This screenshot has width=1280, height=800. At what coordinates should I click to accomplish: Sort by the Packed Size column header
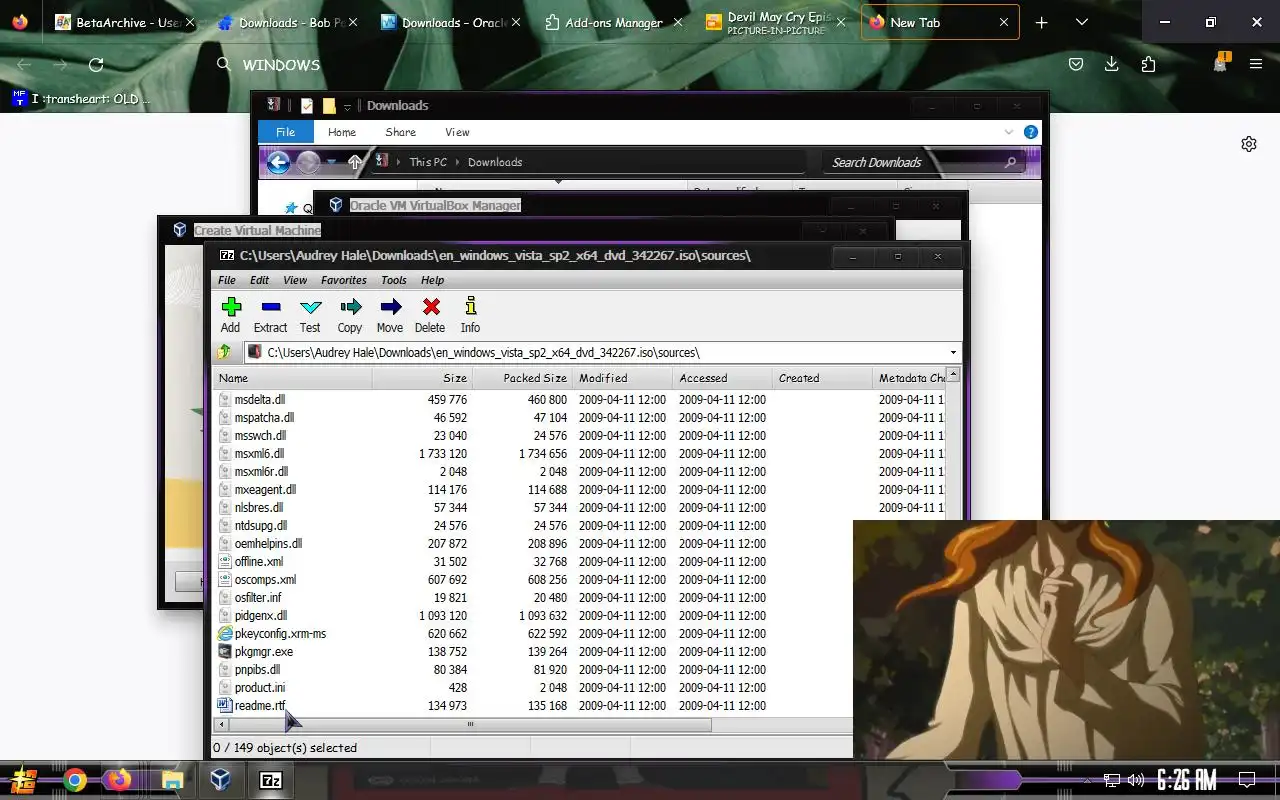pyautogui.click(x=522, y=378)
